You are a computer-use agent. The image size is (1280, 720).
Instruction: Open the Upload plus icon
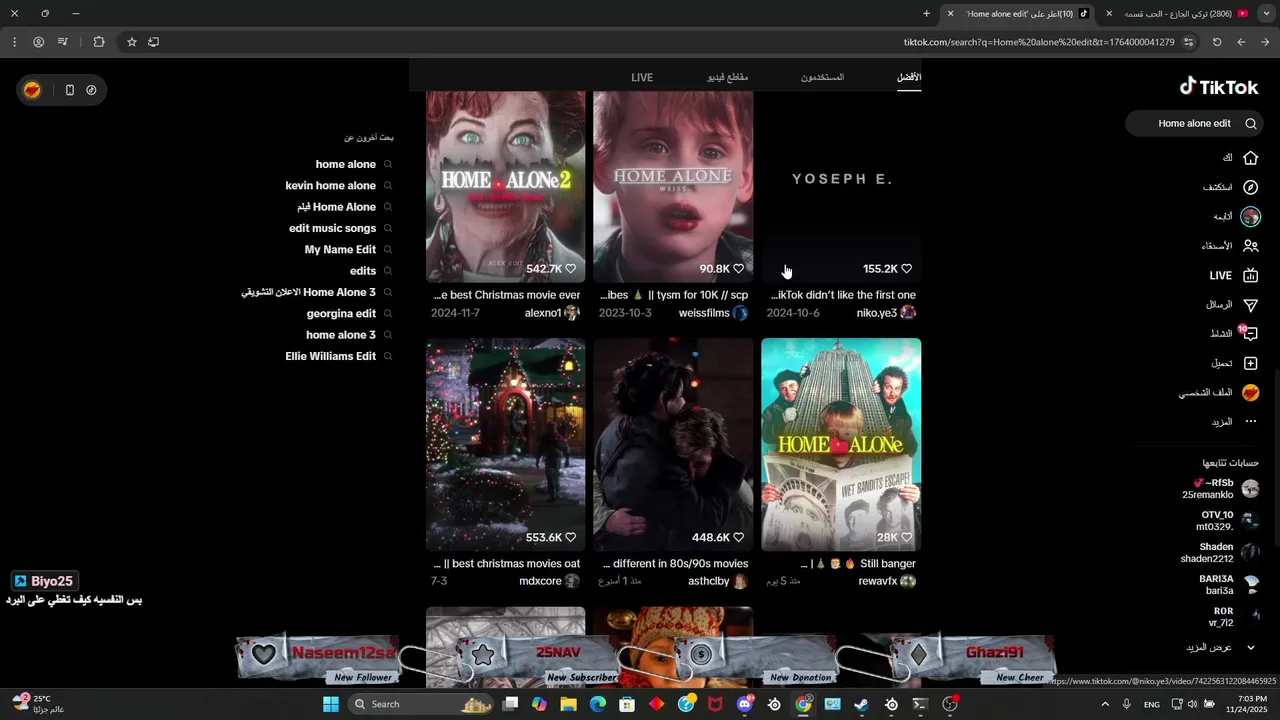(1250, 363)
